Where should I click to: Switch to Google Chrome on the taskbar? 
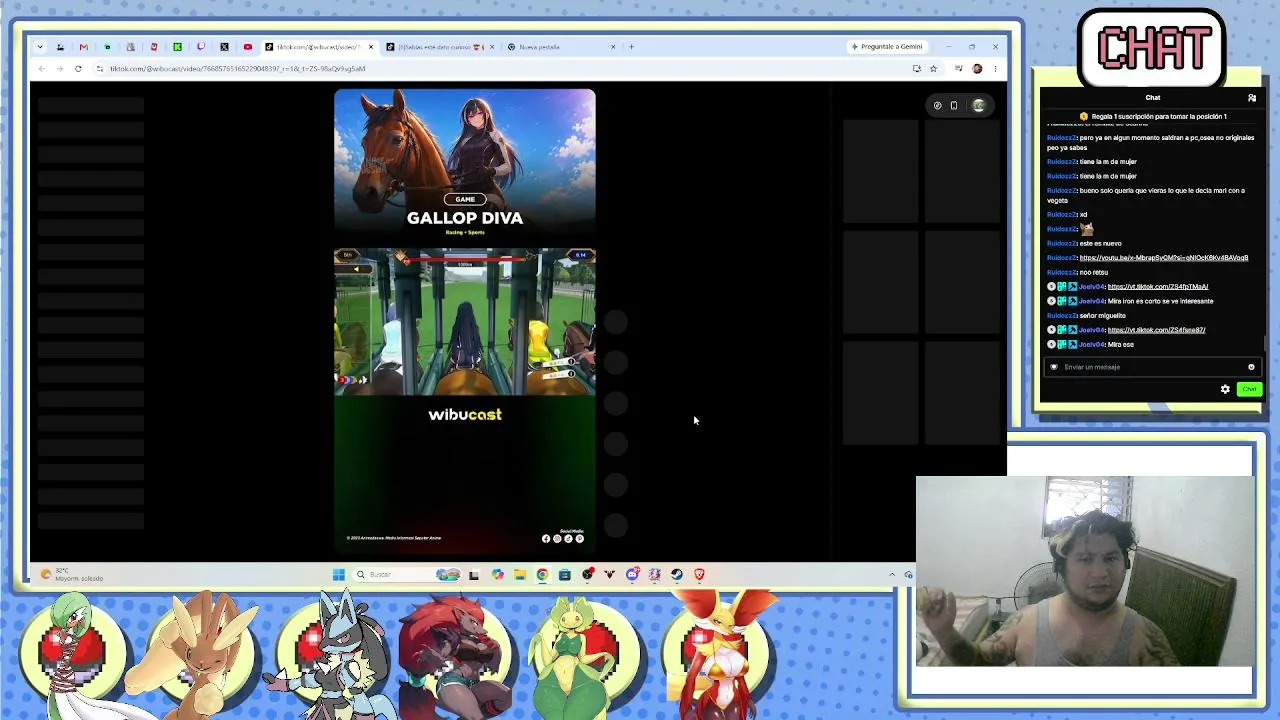point(542,574)
